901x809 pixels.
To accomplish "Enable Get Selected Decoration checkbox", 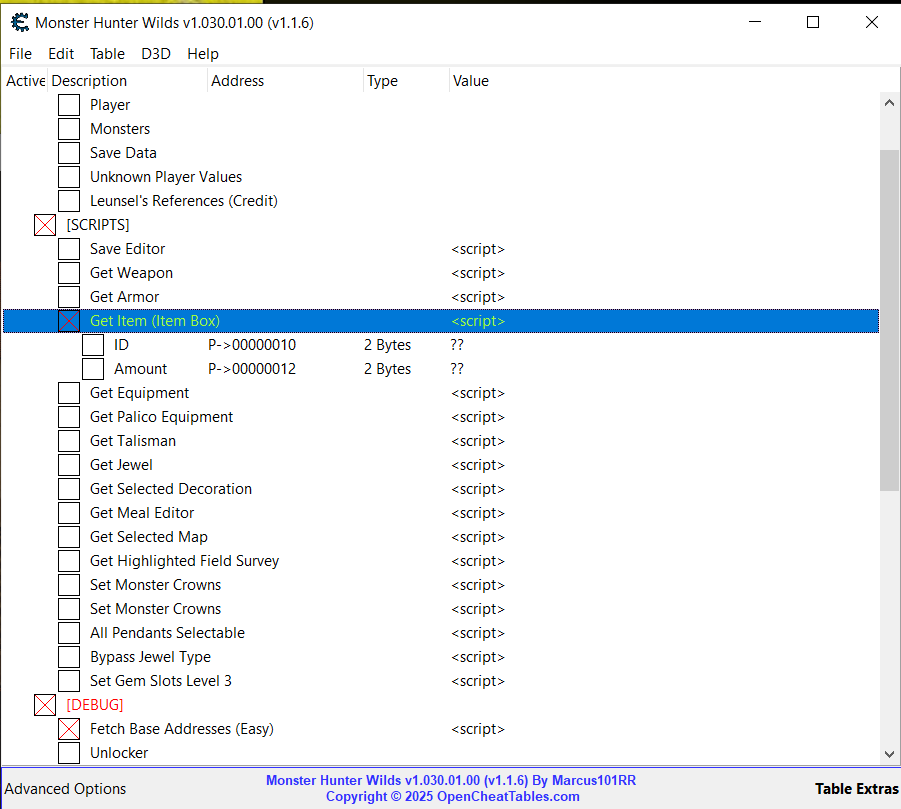I will coord(69,489).
